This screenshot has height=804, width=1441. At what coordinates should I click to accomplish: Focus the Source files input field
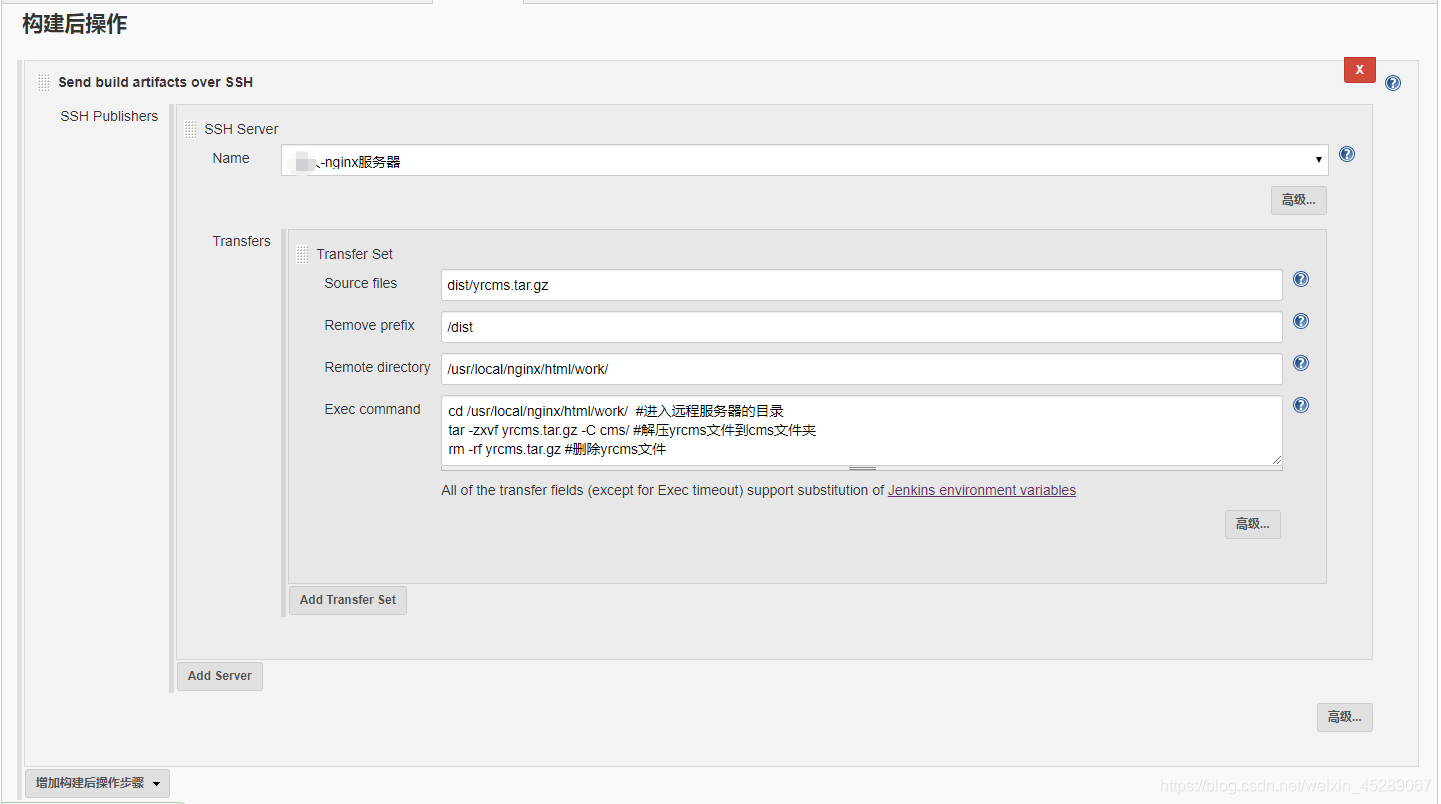(x=862, y=285)
